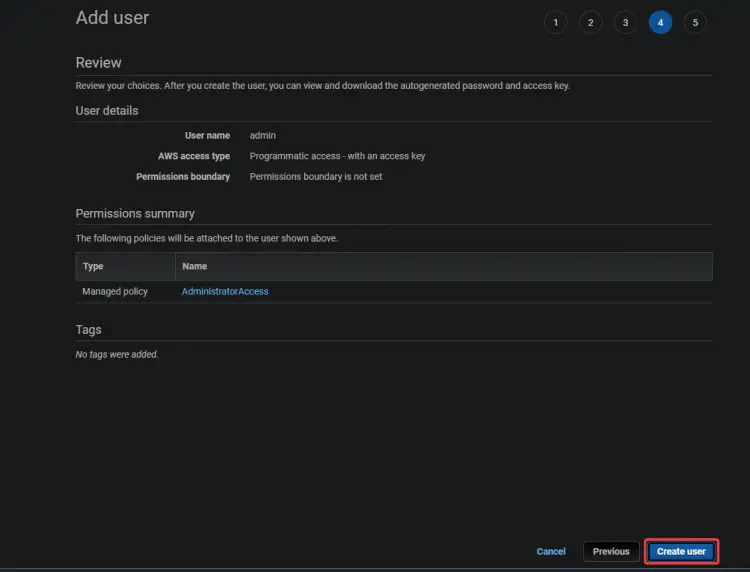The image size is (750, 572).
Task: Click the Programmatic access type text
Action: pos(337,156)
